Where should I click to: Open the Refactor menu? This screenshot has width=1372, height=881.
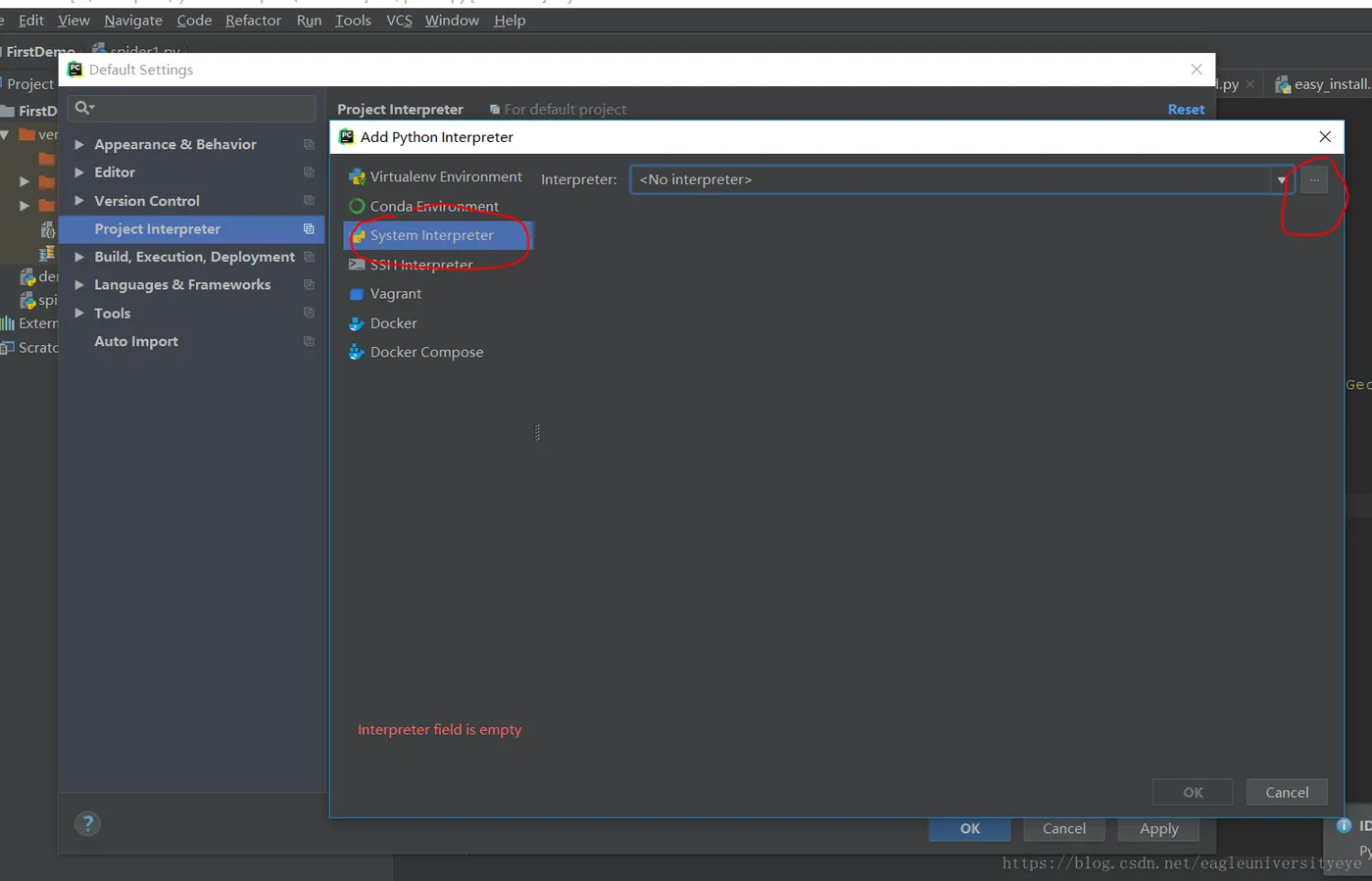pyautogui.click(x=253, y=21)
